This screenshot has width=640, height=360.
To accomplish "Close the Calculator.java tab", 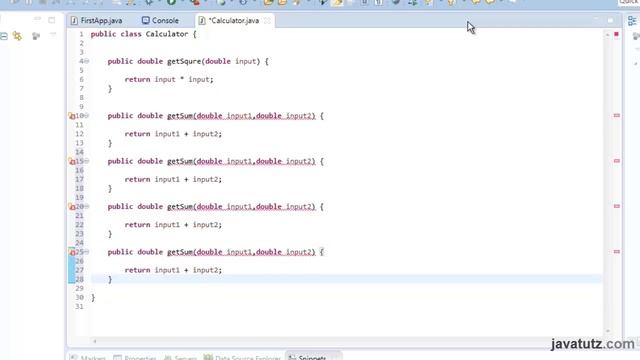I will 267,20.
